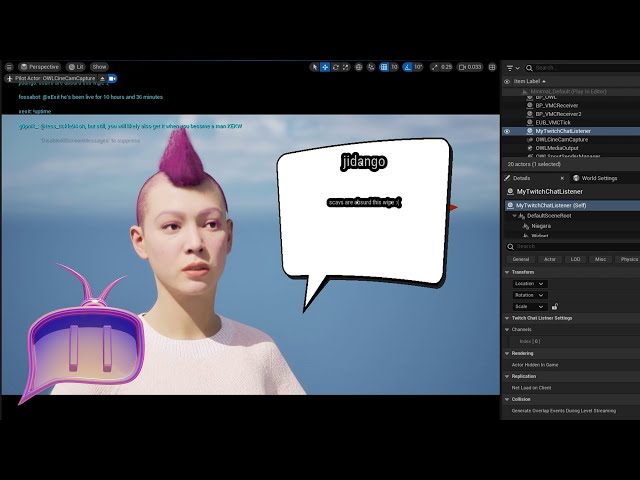Screen dimensions: 640x480
Task: Open the Rotation type dropdown
Action: pyautogui.click(x=530, y=295)
